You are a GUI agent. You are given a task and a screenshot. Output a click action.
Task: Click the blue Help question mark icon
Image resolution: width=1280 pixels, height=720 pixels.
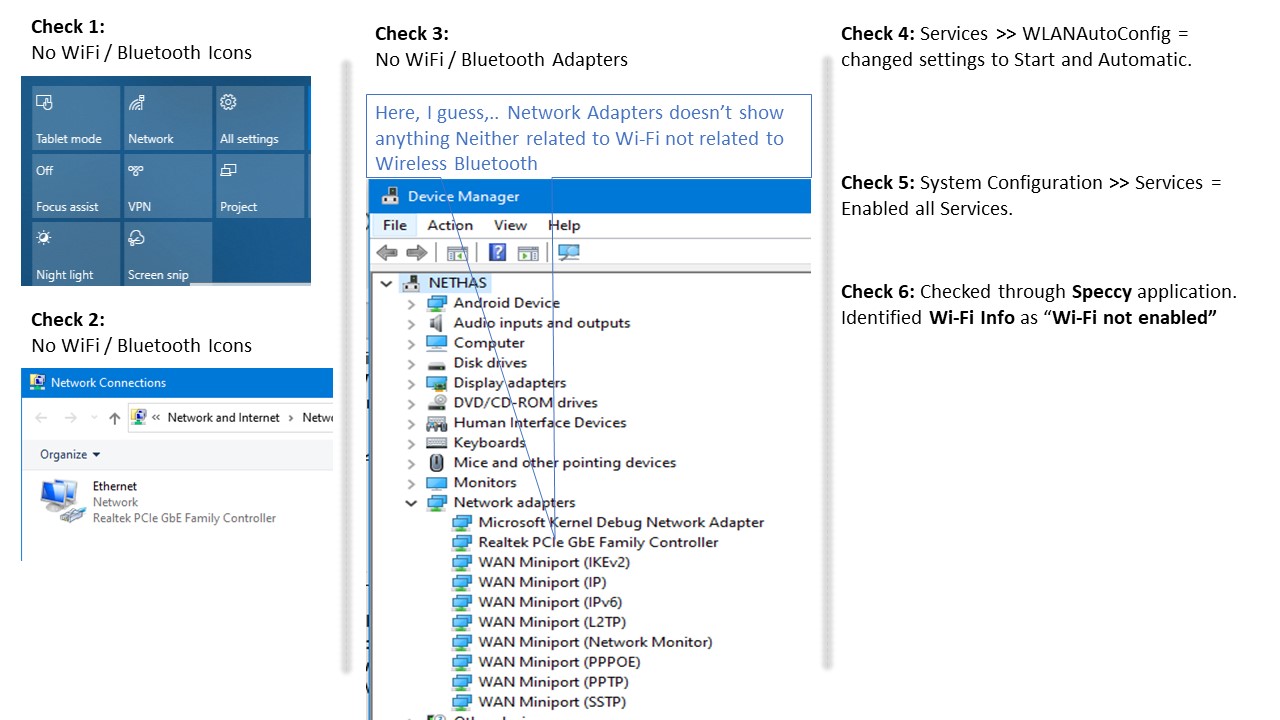point(497,253)
